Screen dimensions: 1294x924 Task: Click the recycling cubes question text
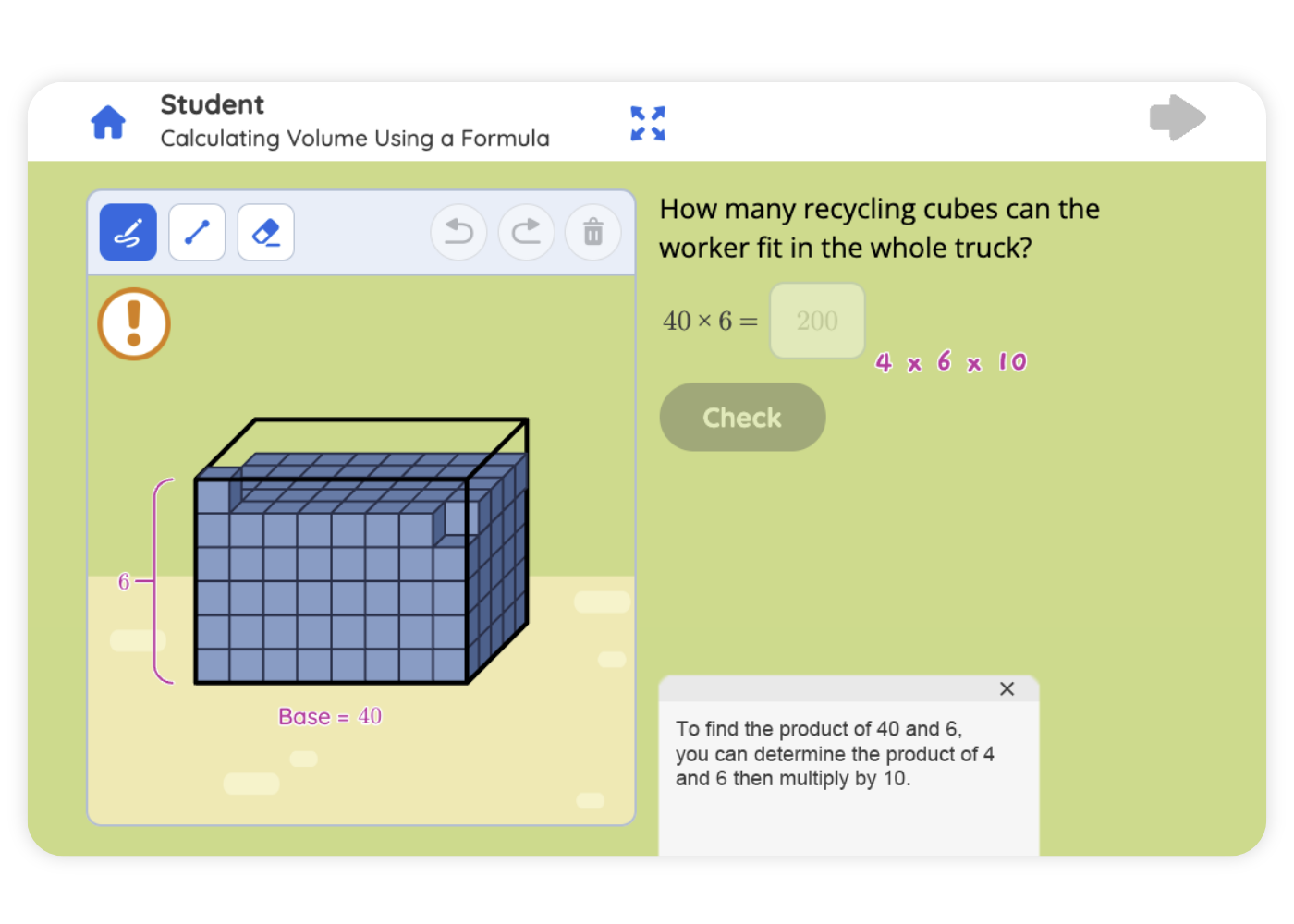point(878,228)
